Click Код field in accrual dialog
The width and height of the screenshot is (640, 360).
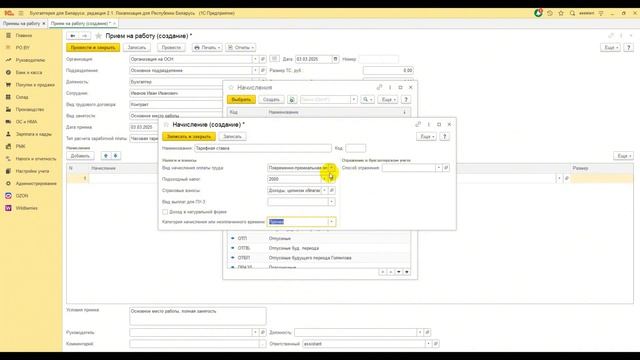click(x=356, y=148)
